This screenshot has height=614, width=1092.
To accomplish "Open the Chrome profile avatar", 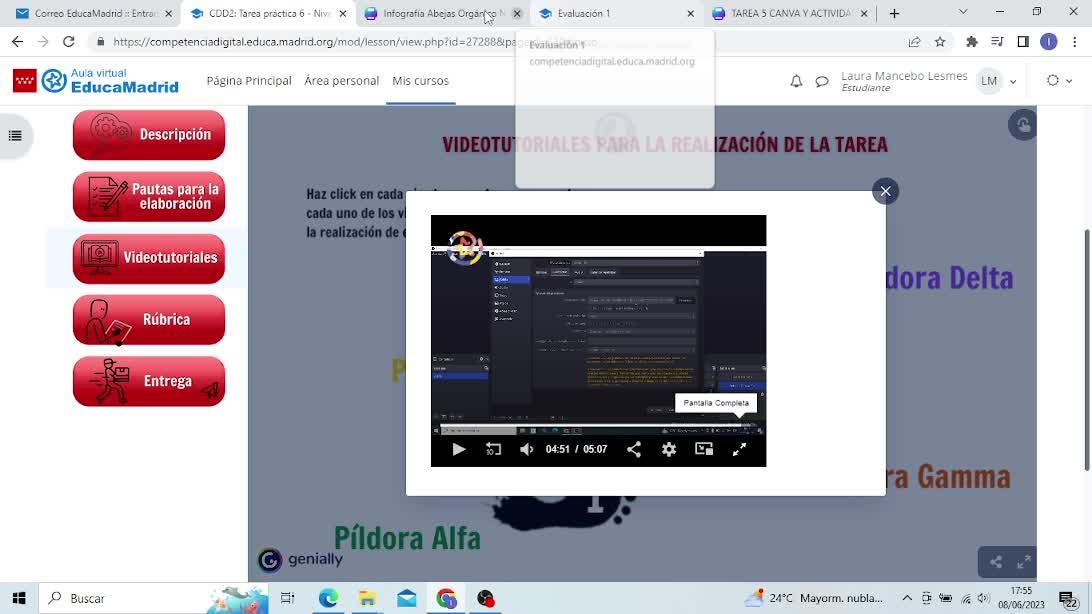I will (1049, 42).
